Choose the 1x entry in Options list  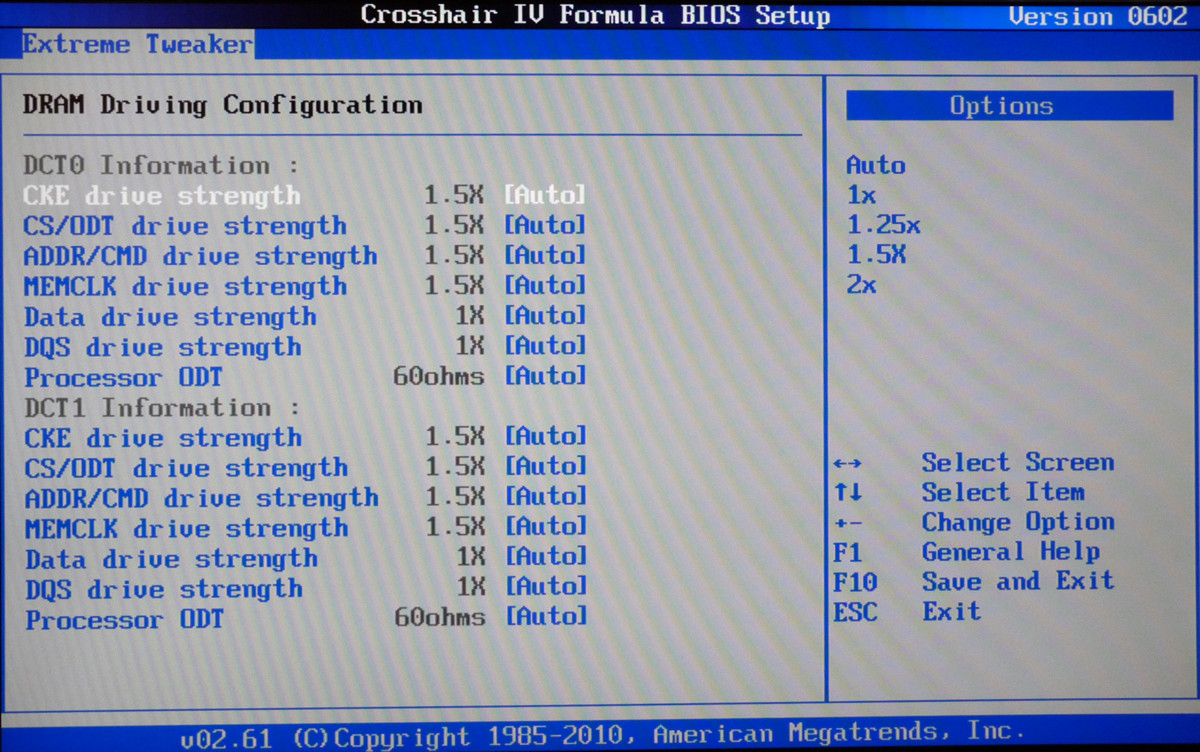point(861,195)
